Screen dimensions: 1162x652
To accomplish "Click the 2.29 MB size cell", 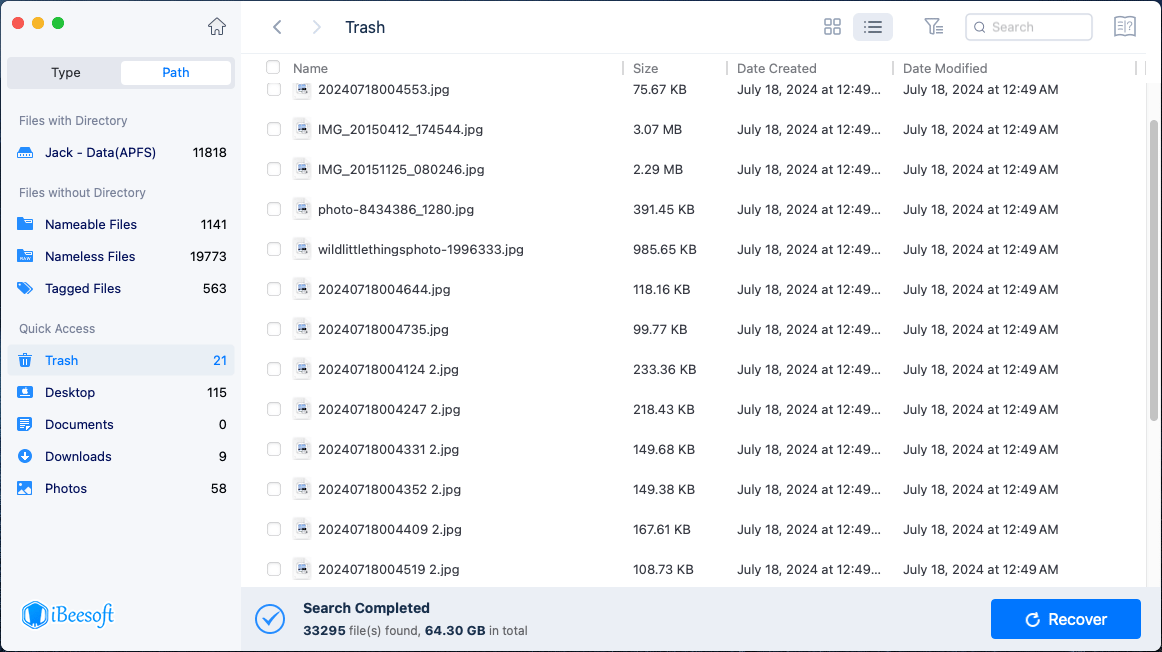I will tap(658, 169).
